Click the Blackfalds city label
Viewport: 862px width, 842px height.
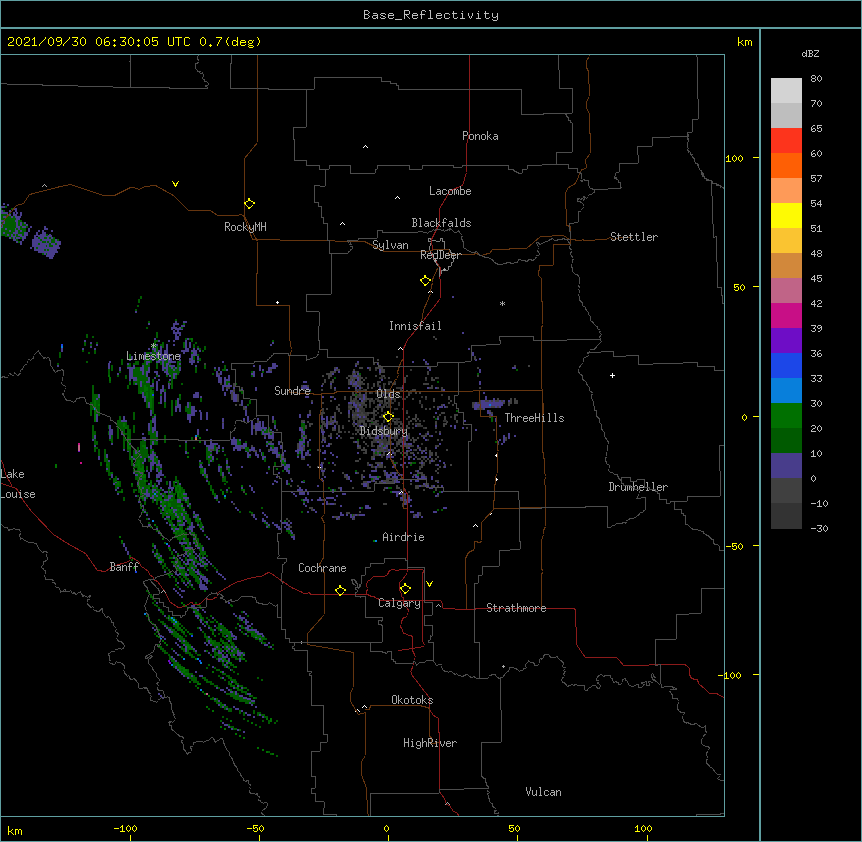pos(441,223)
